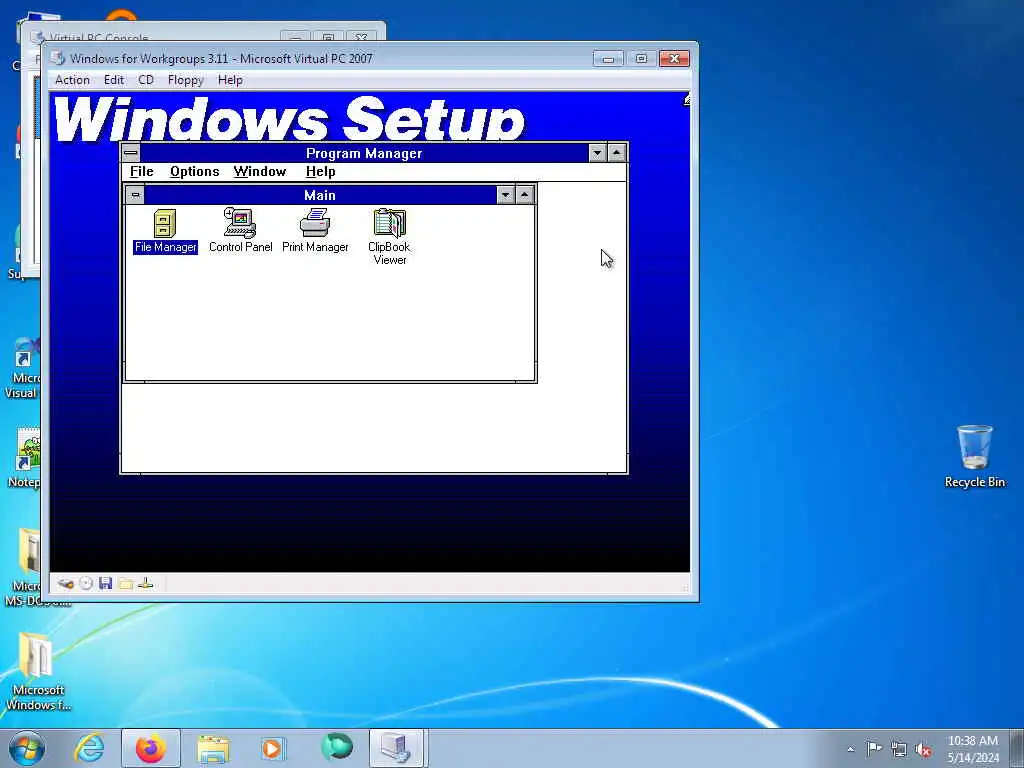The height and width of the screenshot is (768, 1024).
Task: Click the network tray icon
Action: point(899,749)
